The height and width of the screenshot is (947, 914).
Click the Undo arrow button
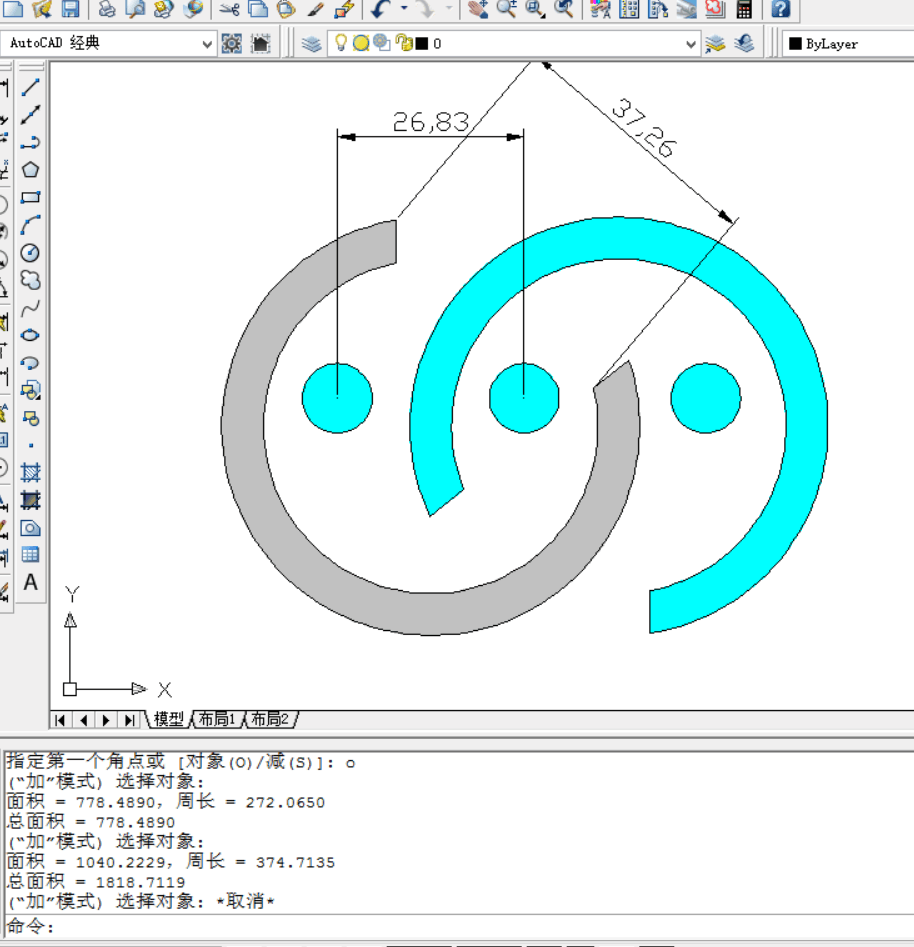[x=381, y=9]
